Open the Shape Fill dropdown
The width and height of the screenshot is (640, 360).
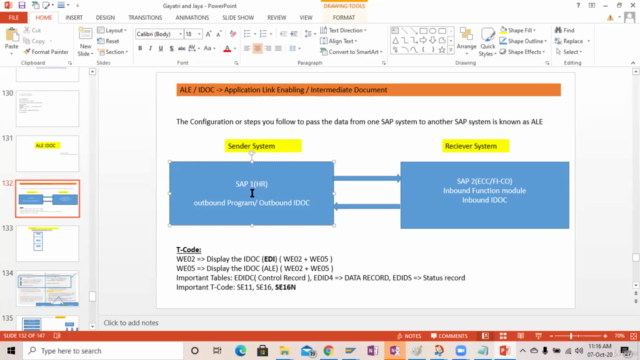coord(518,30)
